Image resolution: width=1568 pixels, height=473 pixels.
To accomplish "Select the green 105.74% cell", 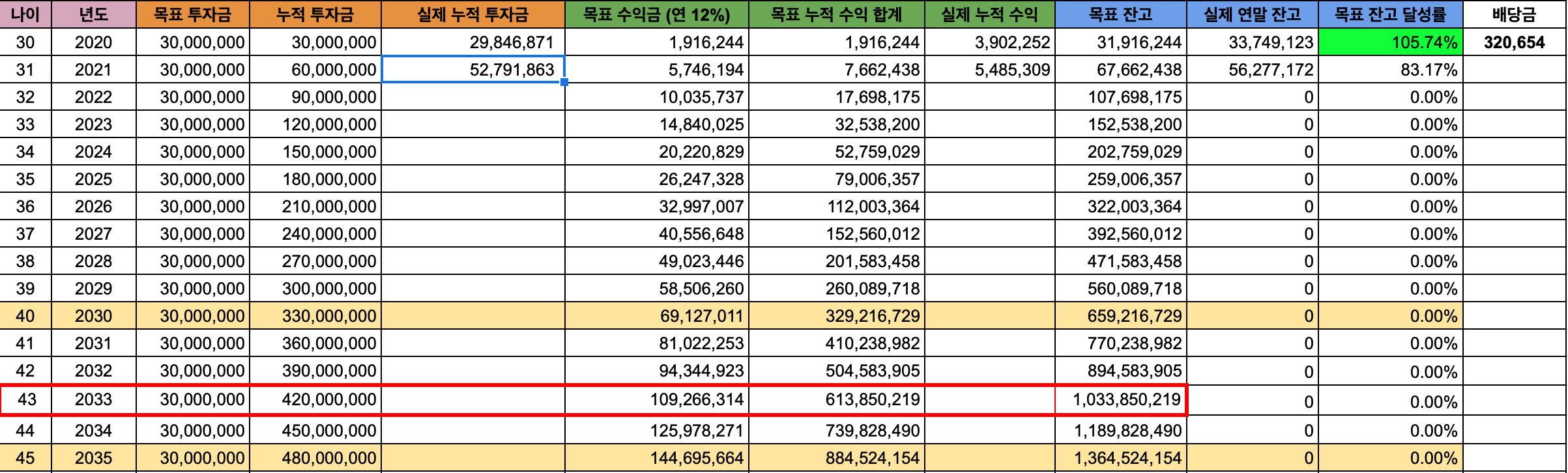I will 1391,42.
